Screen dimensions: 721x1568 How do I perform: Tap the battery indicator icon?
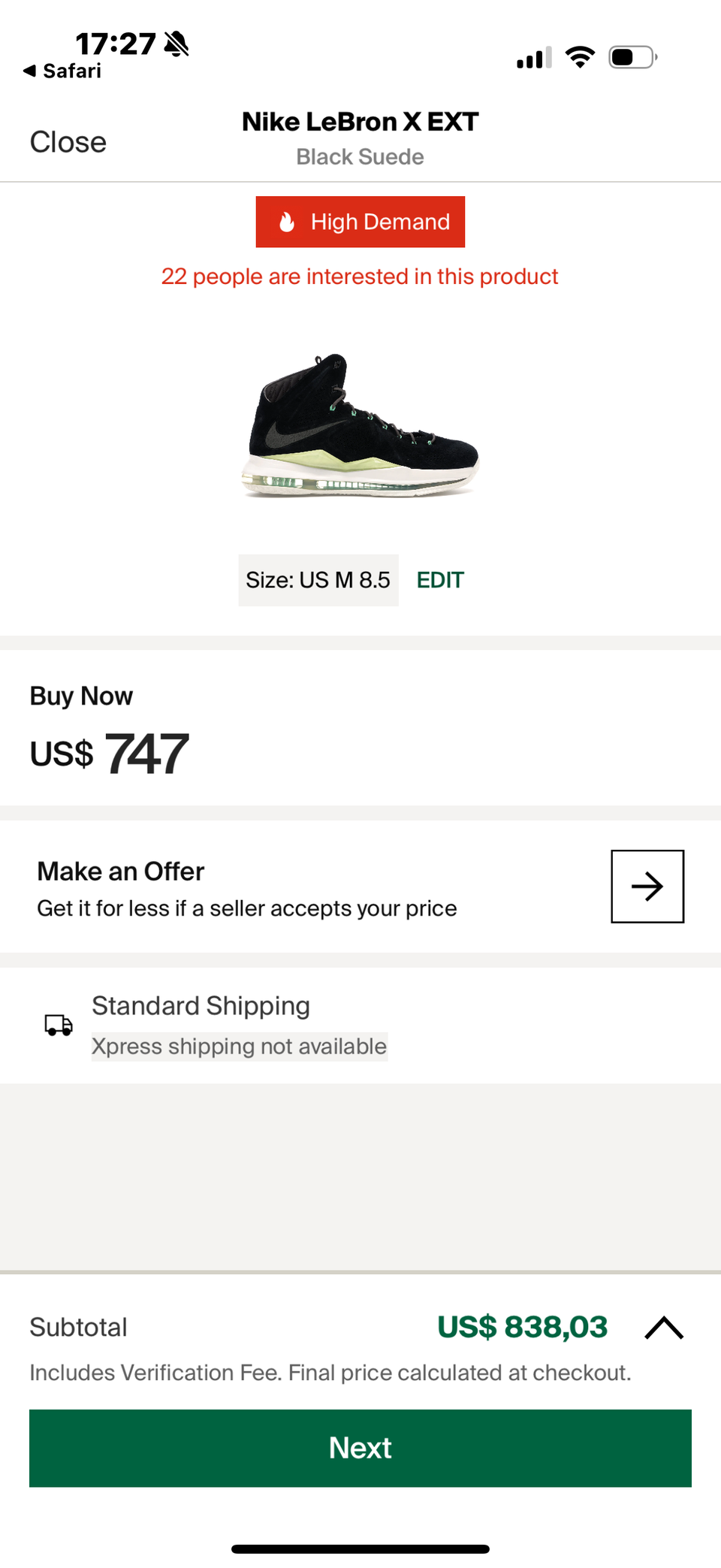click(632, 57)
